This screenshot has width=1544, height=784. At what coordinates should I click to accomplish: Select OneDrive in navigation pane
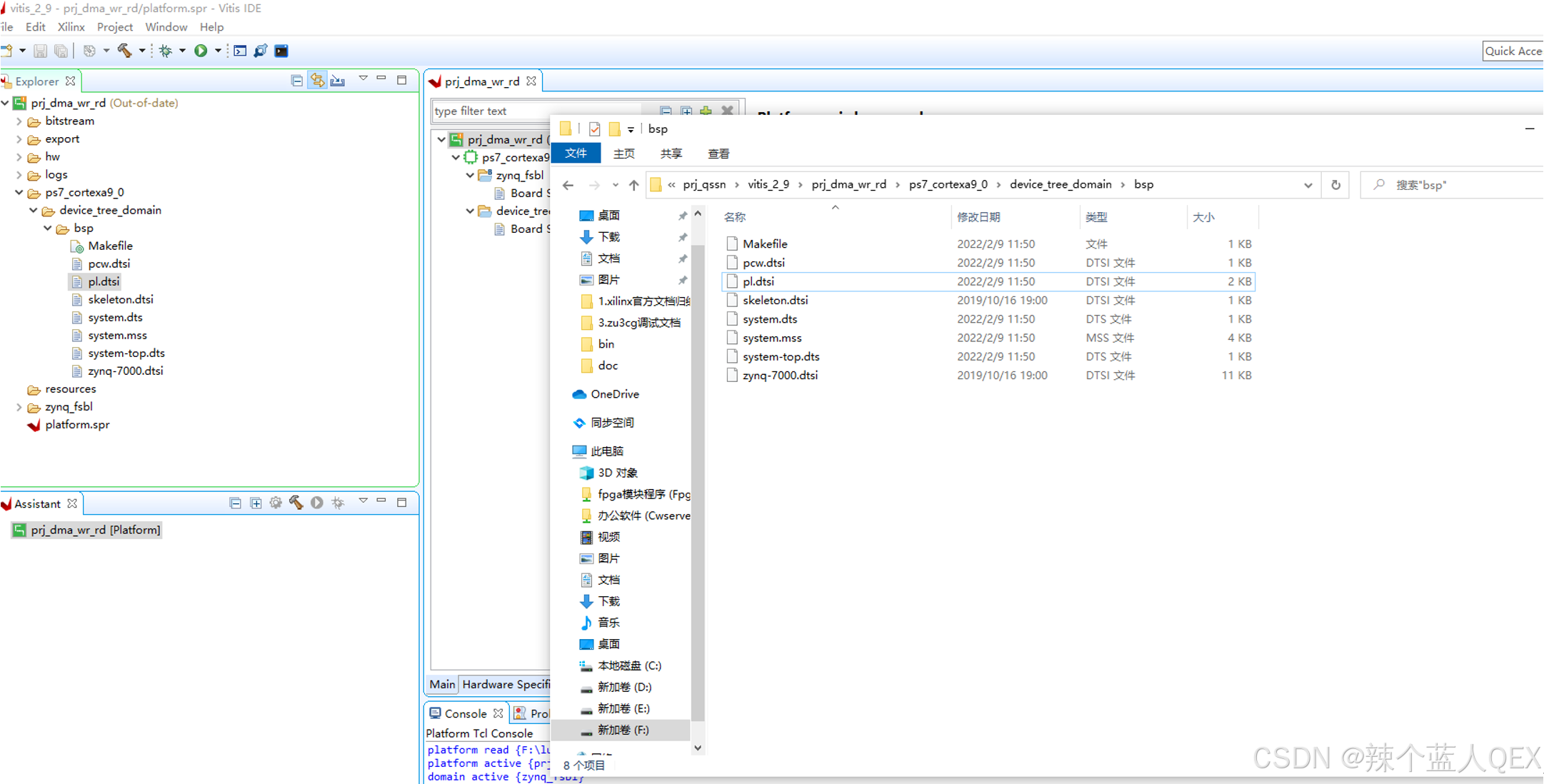coord(614,394)
